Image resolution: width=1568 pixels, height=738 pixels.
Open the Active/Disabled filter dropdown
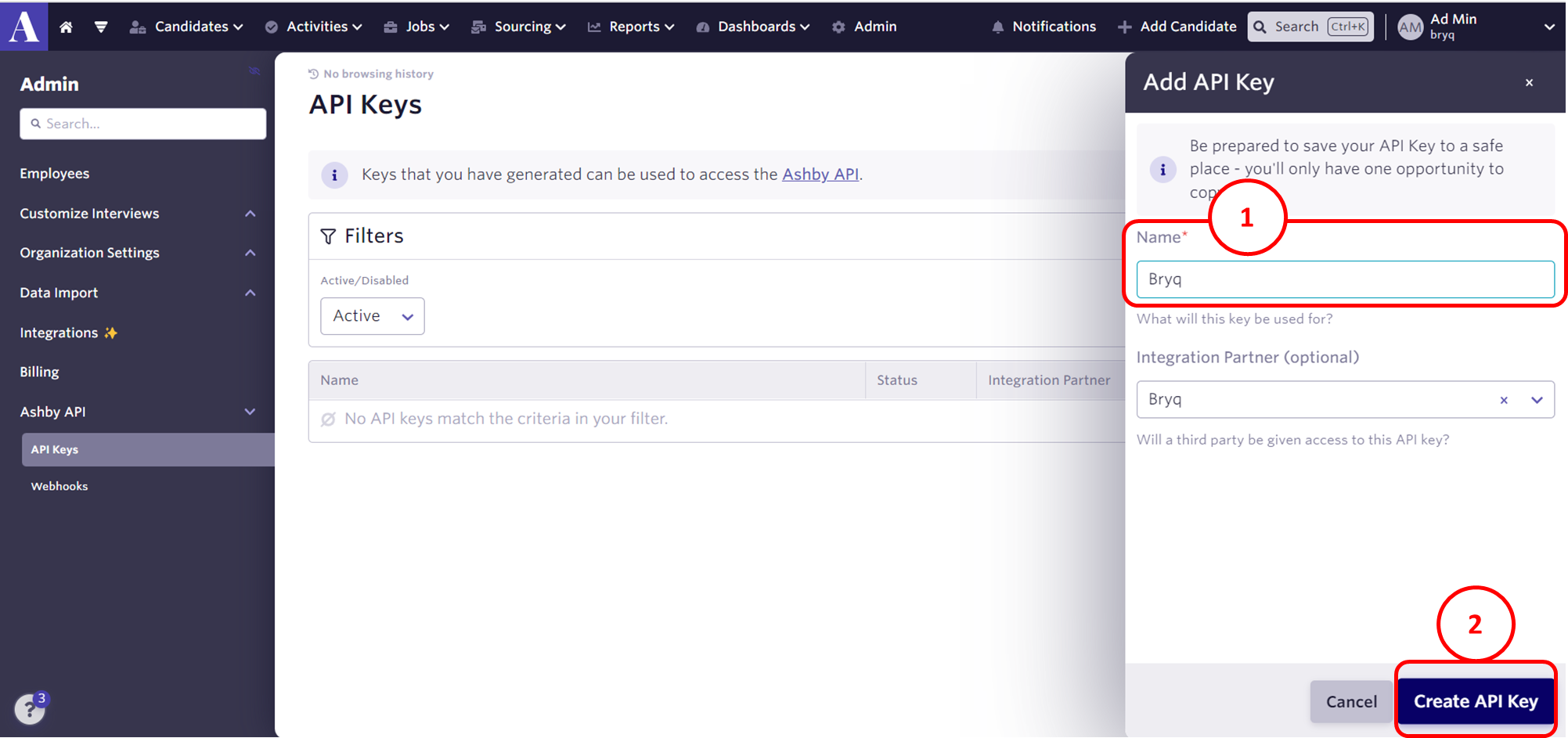(x=373, y=316)
